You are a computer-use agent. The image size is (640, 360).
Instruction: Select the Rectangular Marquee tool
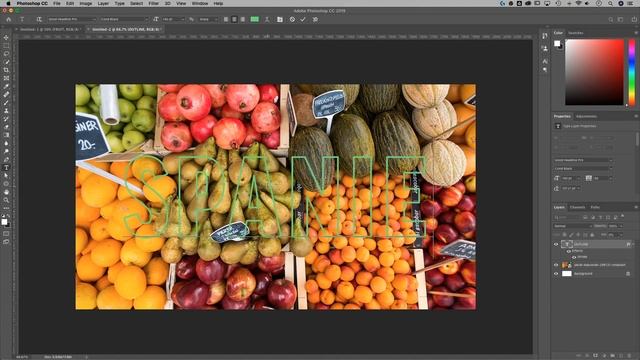6,46
